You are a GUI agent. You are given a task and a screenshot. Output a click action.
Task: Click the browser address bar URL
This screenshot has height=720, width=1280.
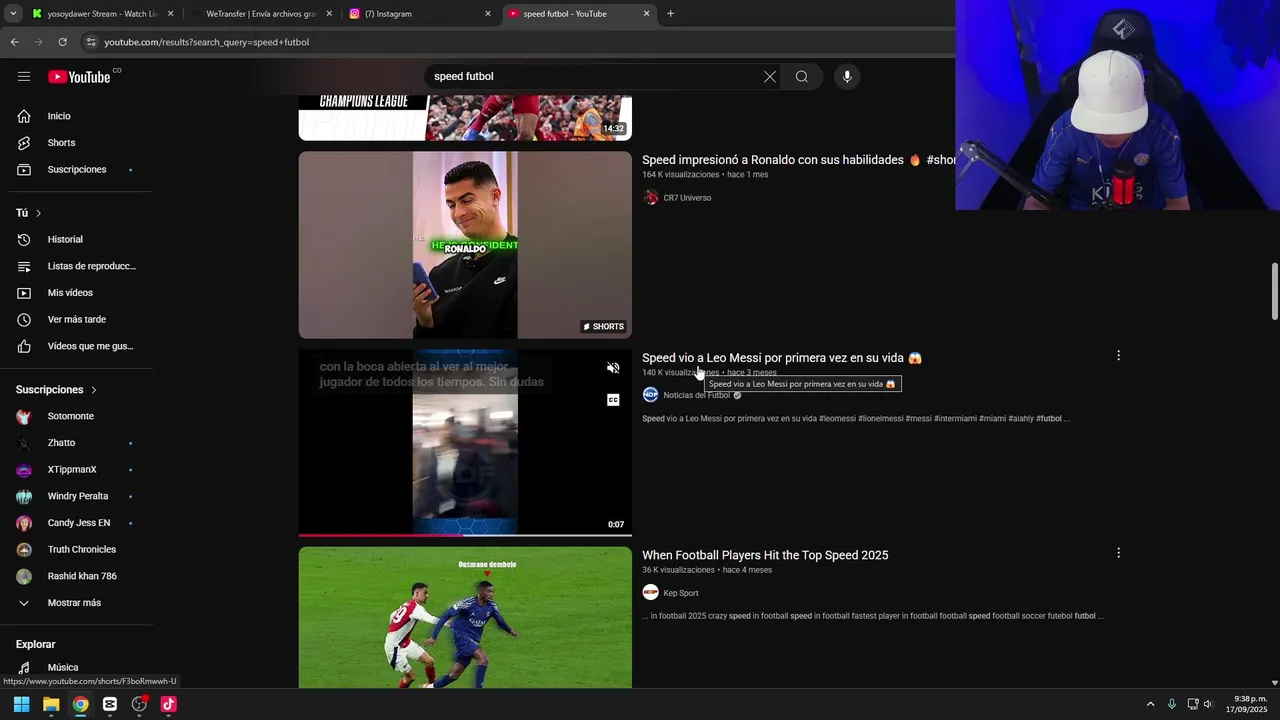[x=207, y=42]
